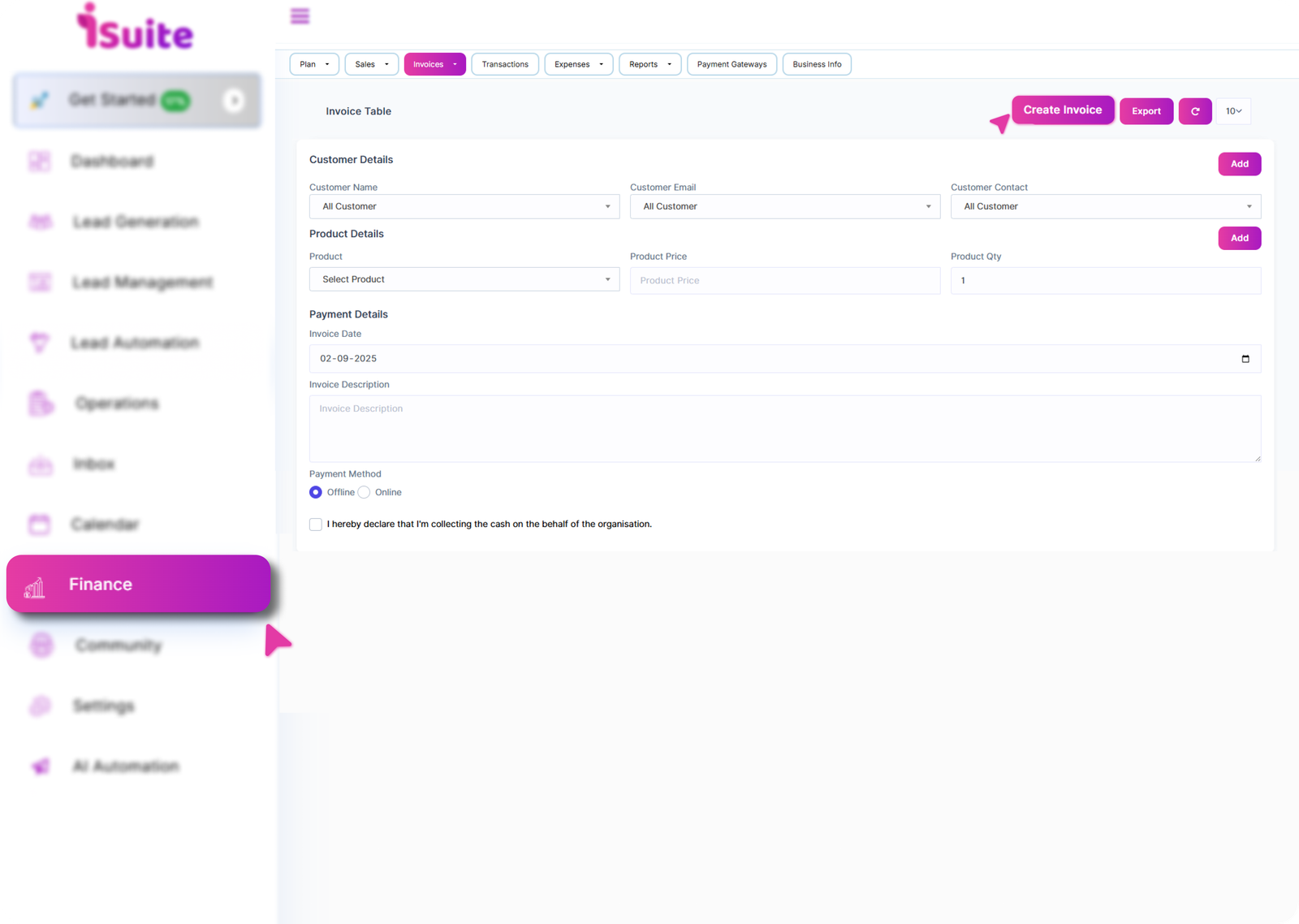Click the refresh icon button
Viewport: 1299px width, 924px height.
1194,111
